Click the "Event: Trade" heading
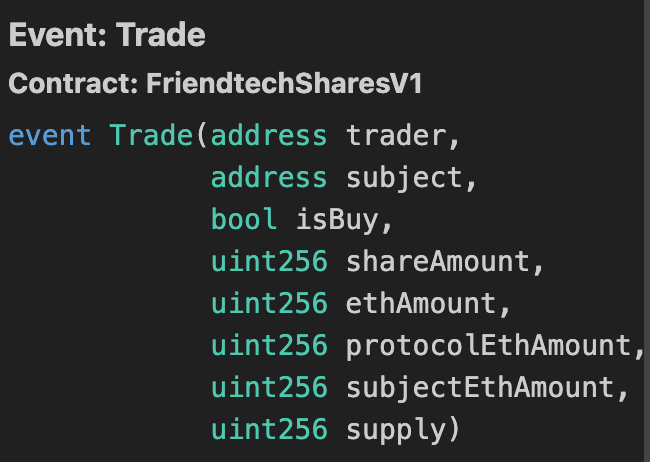This screenshot has height=462, width=650. click(x=107, y=36)
